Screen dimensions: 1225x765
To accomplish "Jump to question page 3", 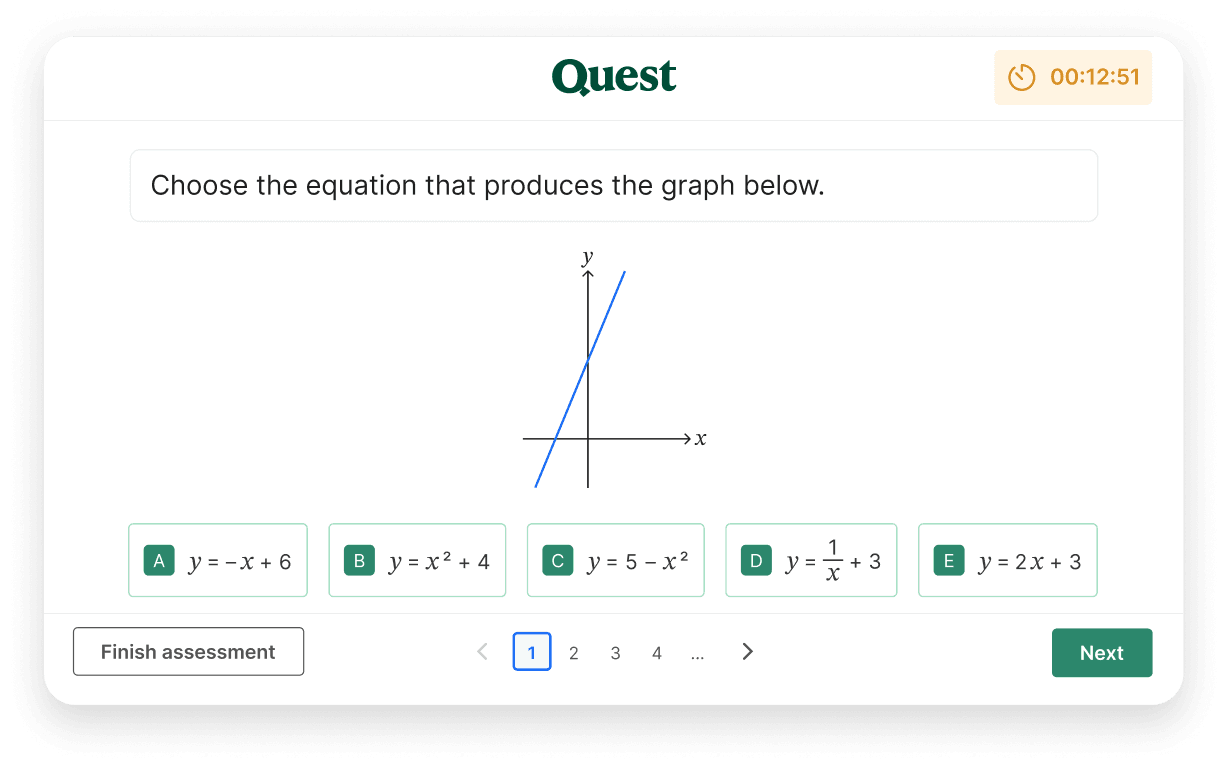I will (615, 653).
